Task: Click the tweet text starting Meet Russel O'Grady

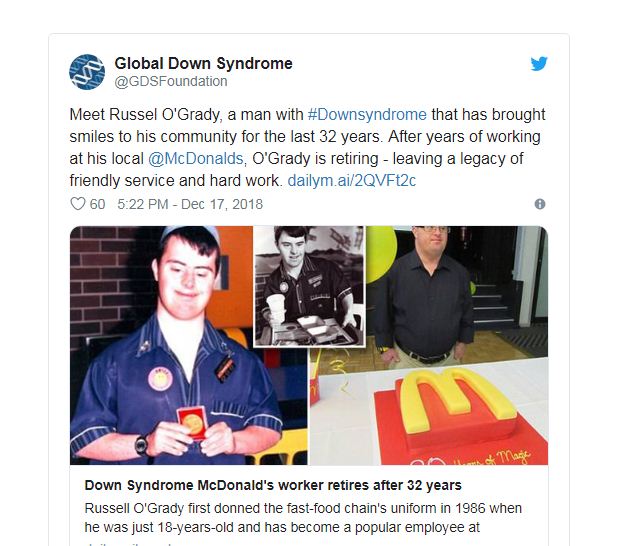Action: click(307, 147)
